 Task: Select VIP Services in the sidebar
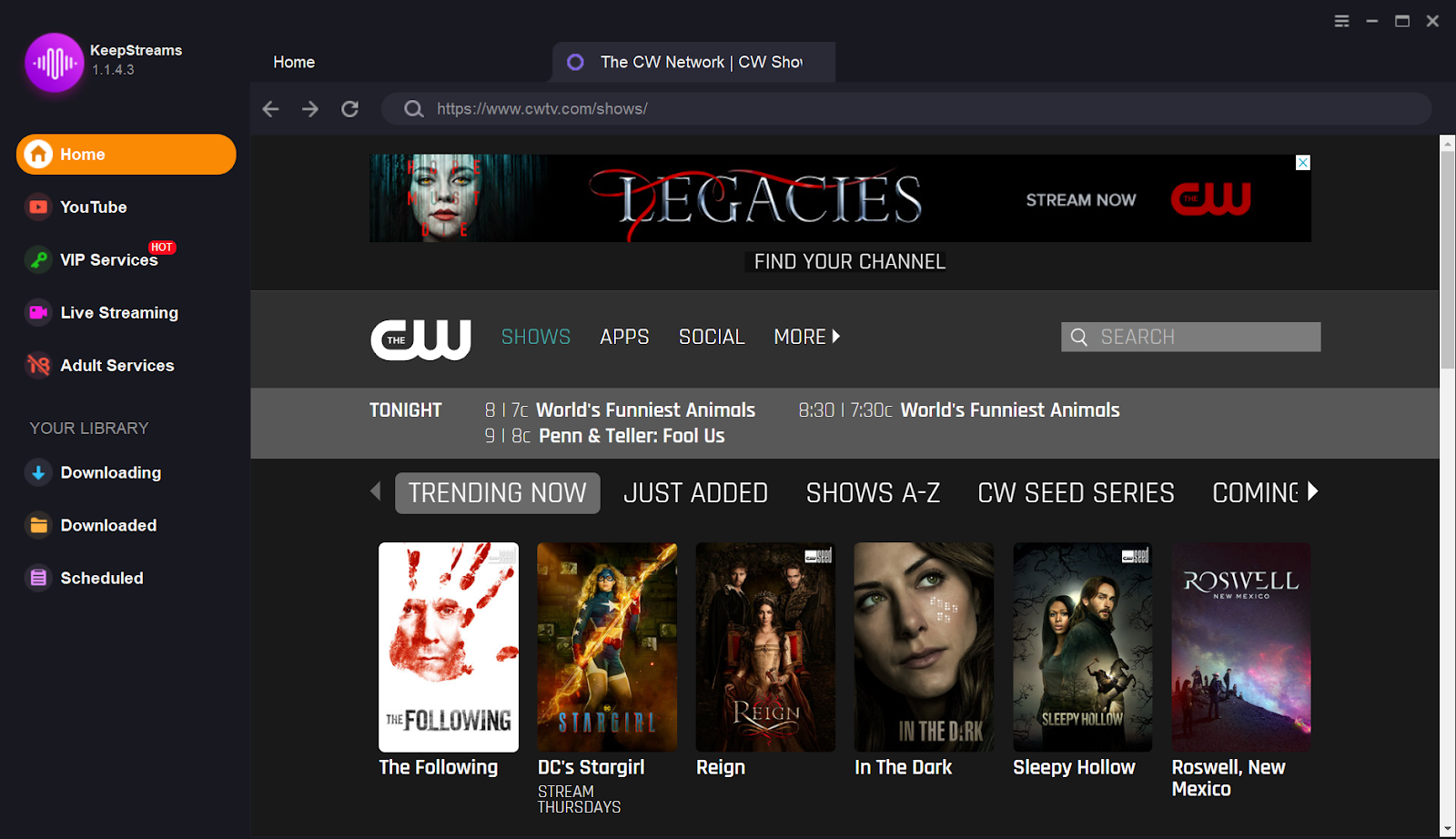(x=109, y=260)
